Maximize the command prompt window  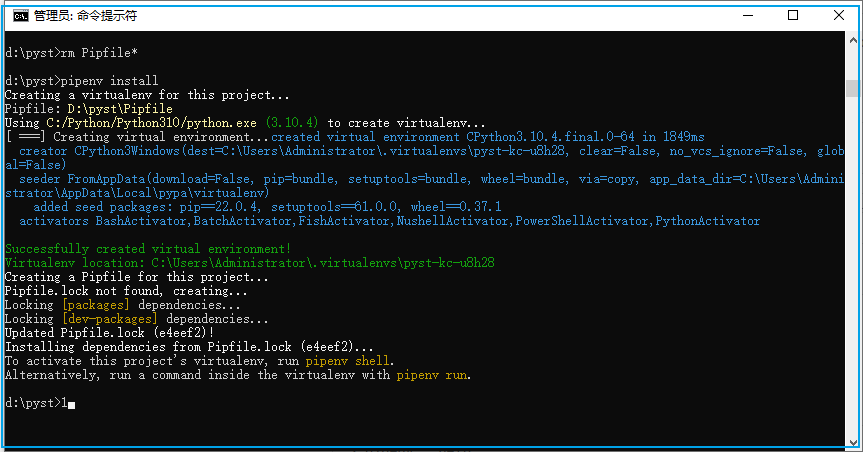[793, 15]
